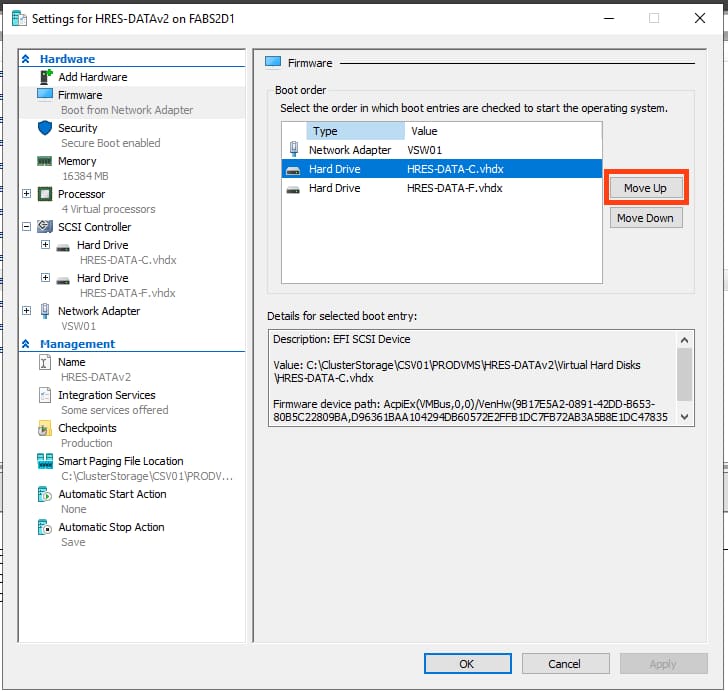Click the Move Up button
Viewport: 728px width, 696px height.
(x=646, y=188)
